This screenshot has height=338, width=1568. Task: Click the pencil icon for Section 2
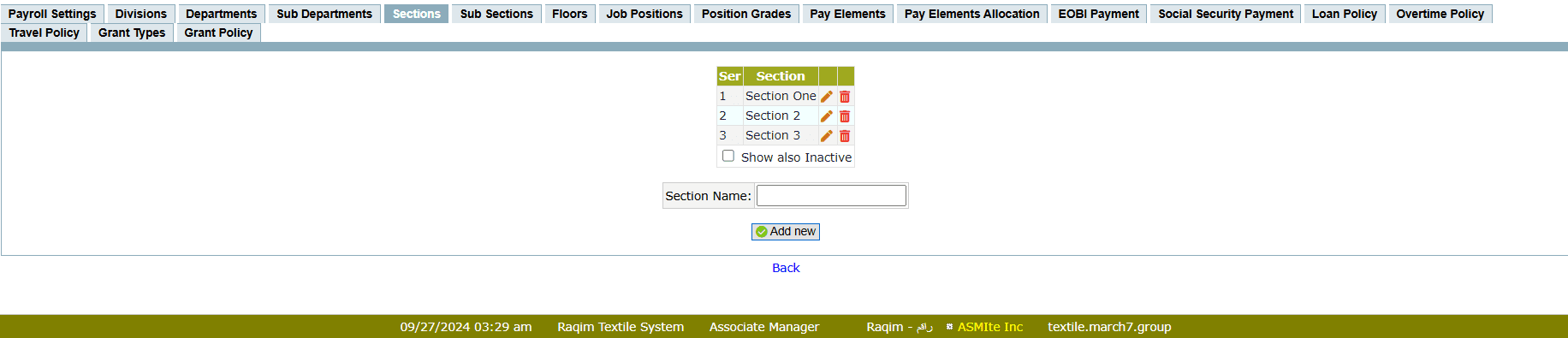[827, 116]
